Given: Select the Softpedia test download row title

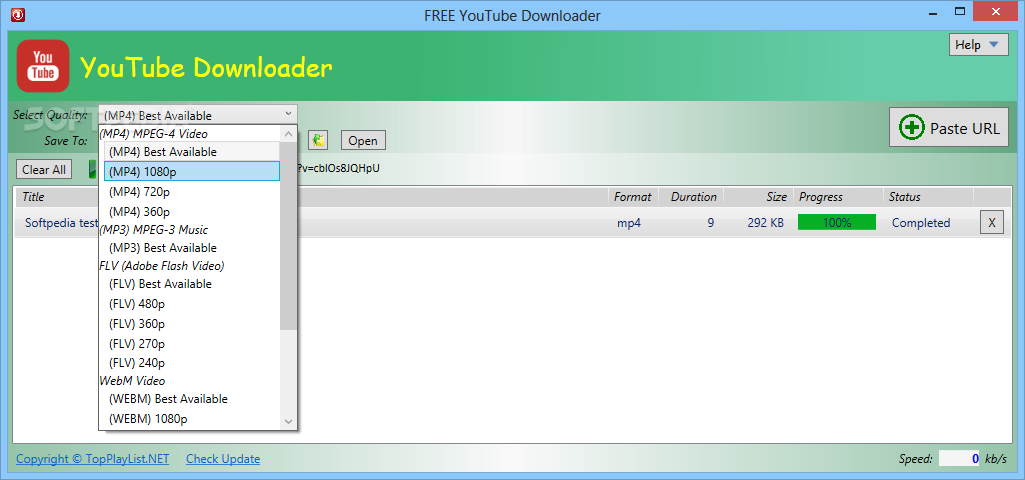Looking at the screenshot, I should click(61, 222).
